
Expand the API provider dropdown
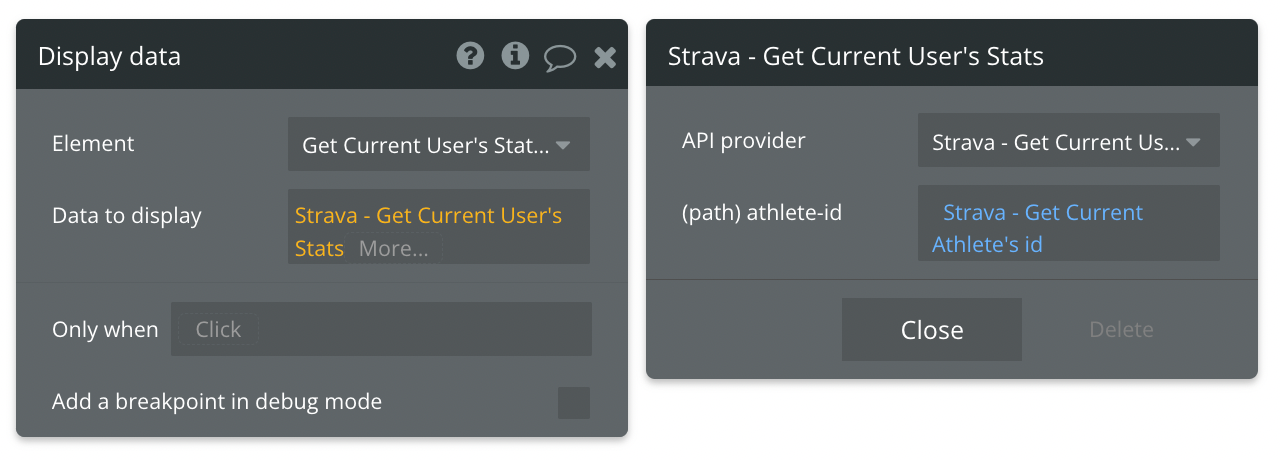click(1068, 143)
